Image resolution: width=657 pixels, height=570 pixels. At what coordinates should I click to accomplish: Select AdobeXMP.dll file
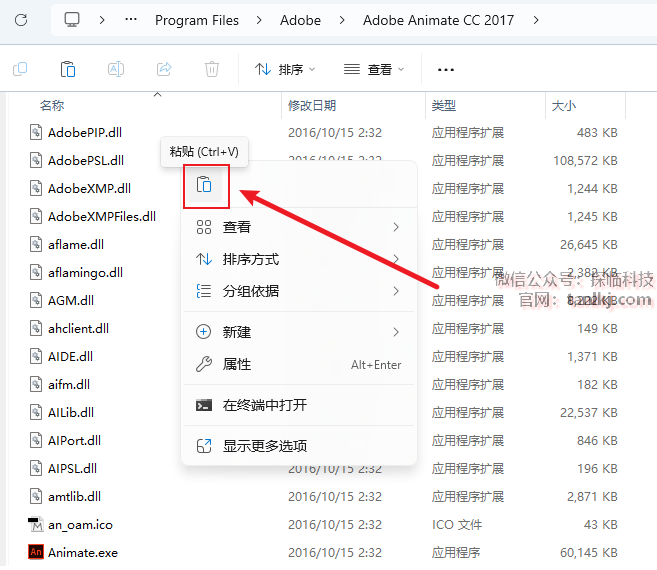[89, 189]
